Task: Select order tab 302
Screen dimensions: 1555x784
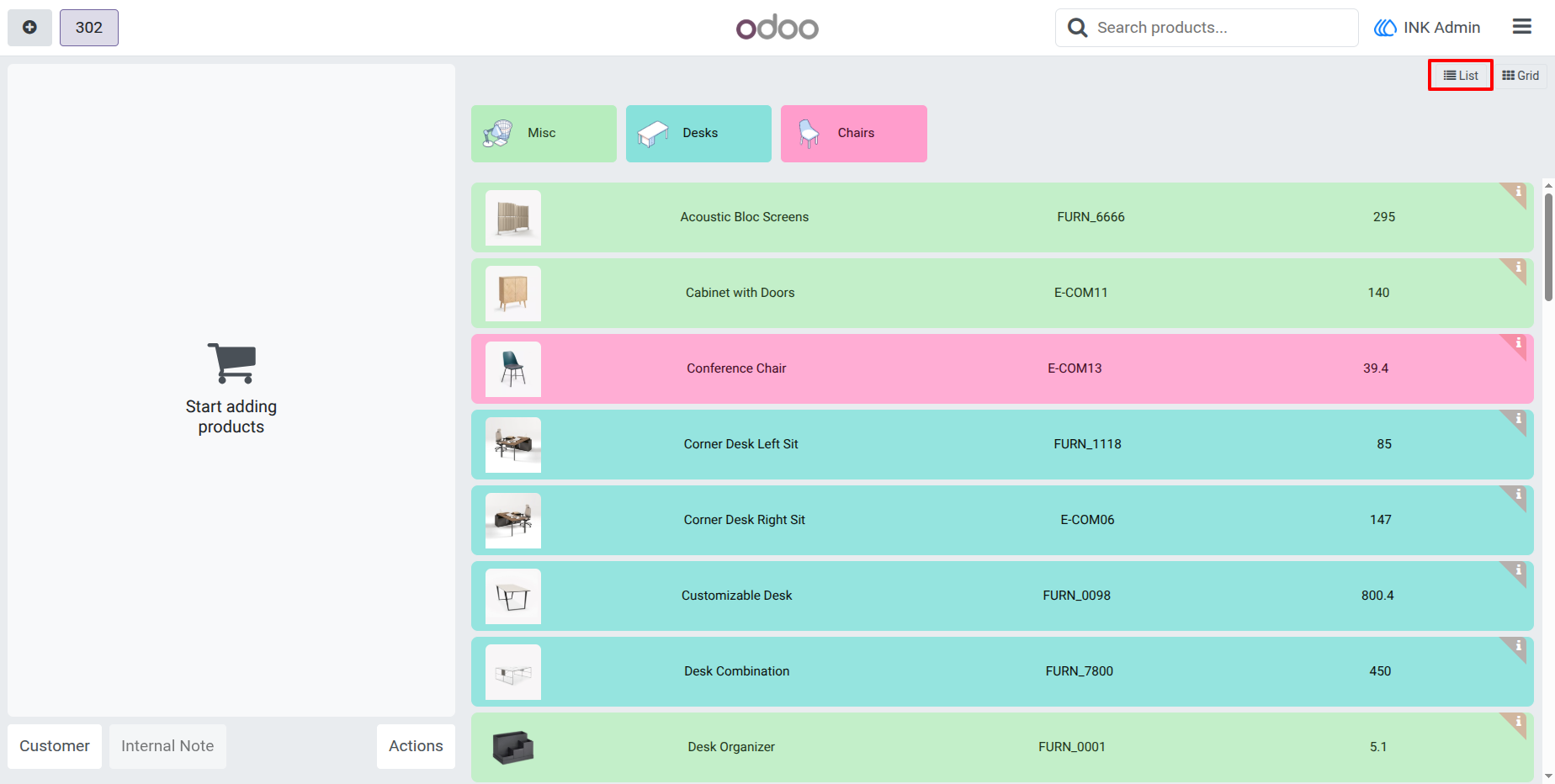Action: 89,28
